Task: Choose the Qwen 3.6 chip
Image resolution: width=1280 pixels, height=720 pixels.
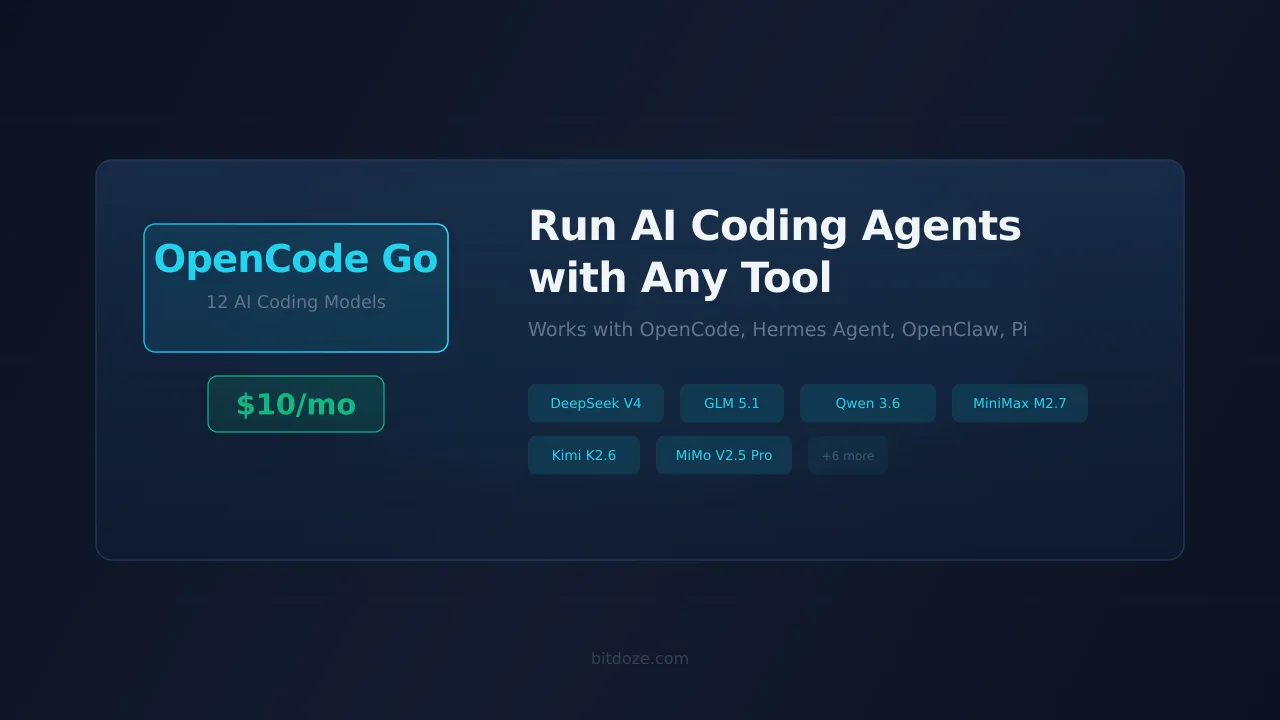Action: 868,403
